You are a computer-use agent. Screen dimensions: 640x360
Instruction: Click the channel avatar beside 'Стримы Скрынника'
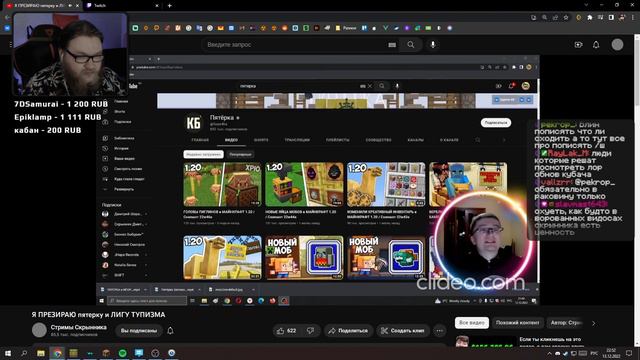pos(39,330)
